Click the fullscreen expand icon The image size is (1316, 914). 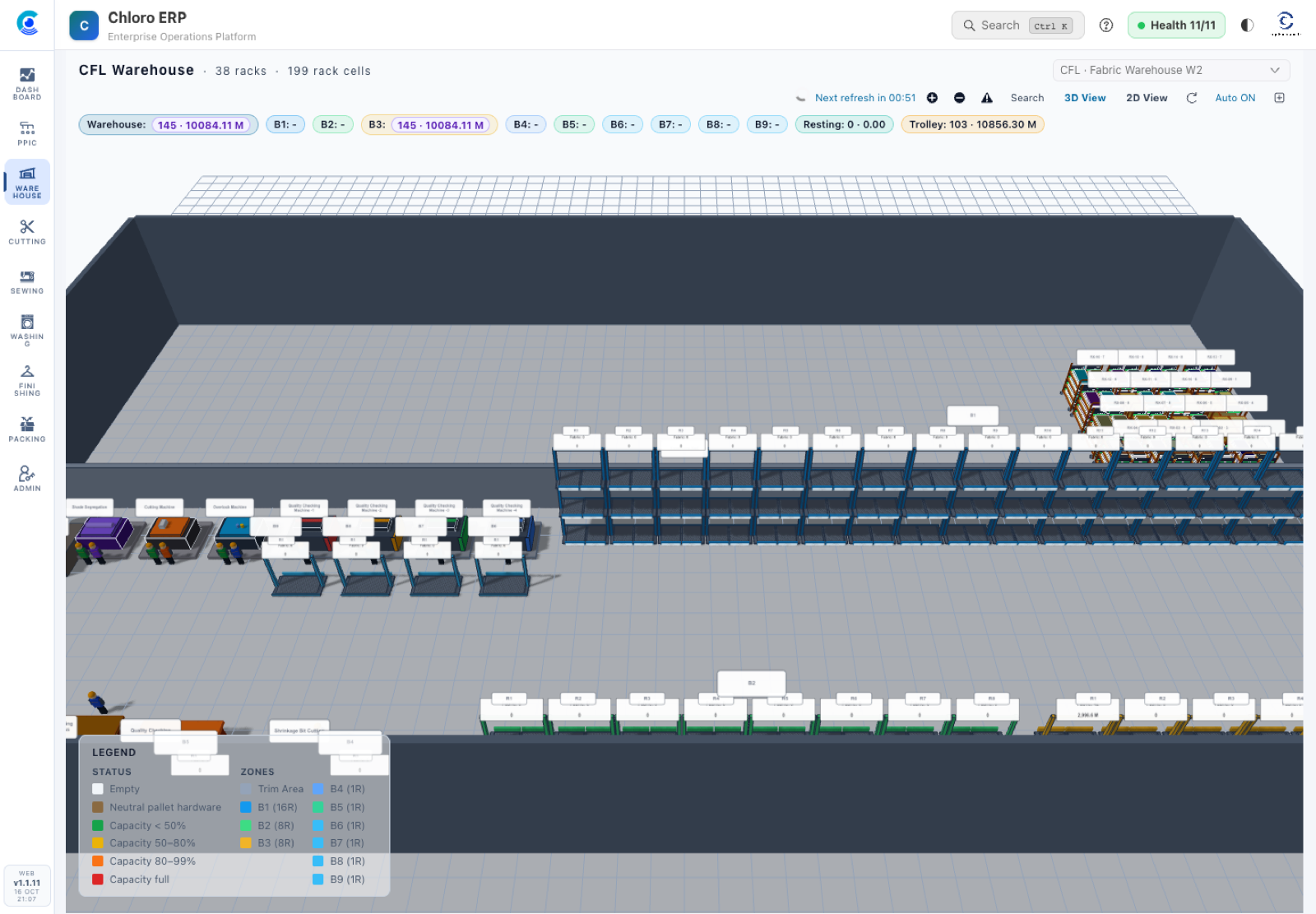pyautogui.click(x=1279, y=98)
